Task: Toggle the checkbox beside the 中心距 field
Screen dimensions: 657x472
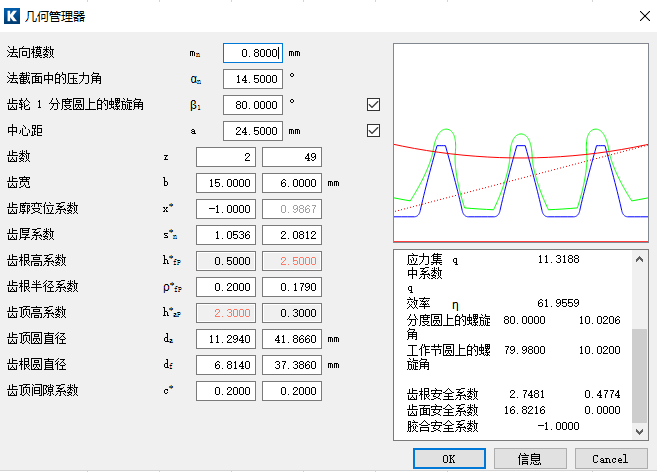Action: [374, 130]
